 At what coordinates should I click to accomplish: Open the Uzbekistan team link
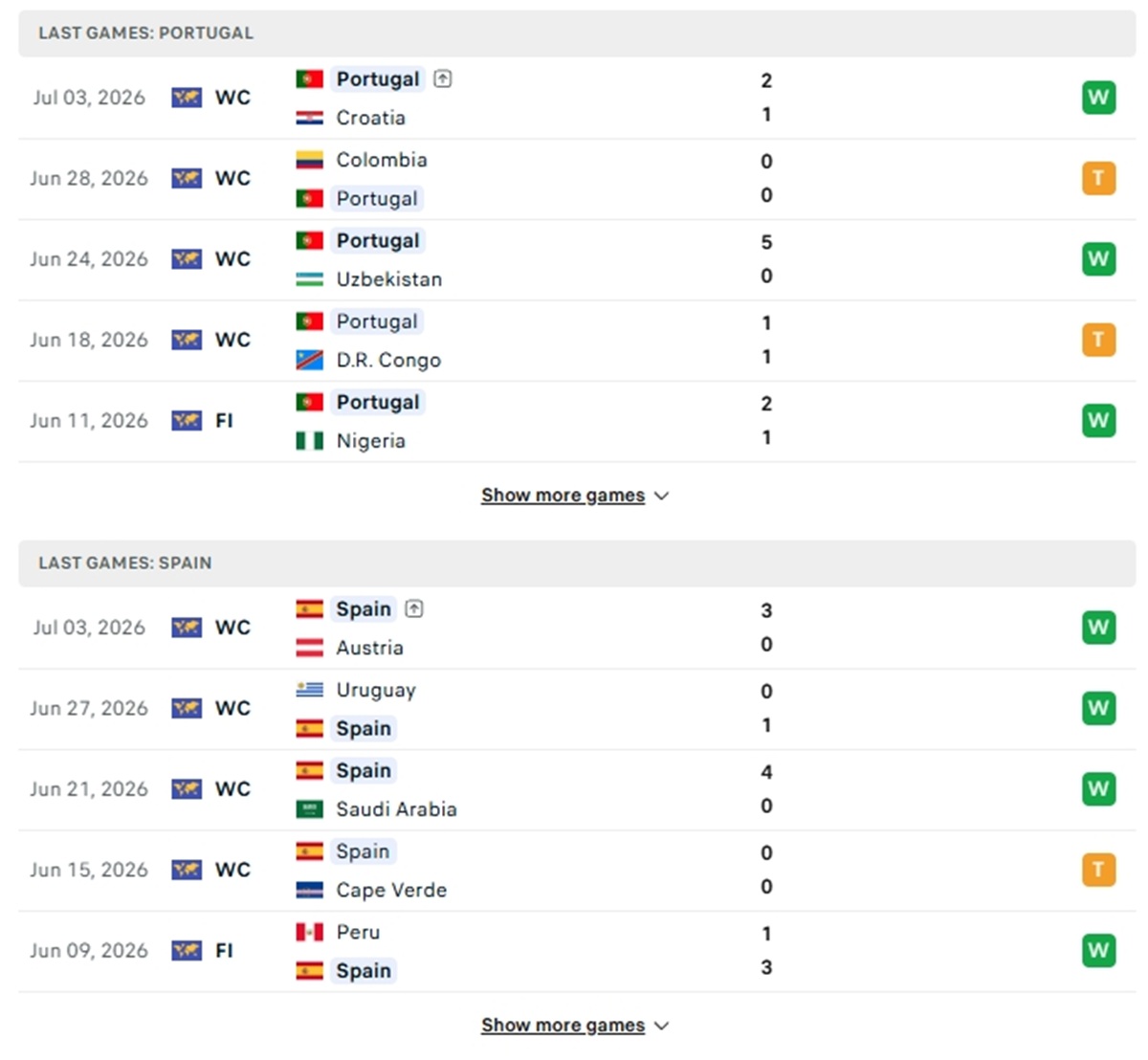pyautogui.click(x=388, y=279)
